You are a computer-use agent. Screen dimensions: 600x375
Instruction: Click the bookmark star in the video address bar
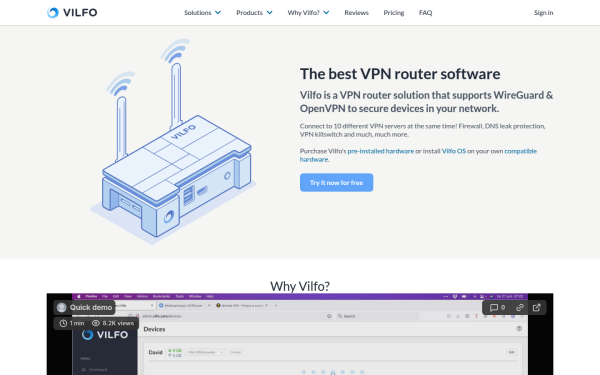pos(329,316)
